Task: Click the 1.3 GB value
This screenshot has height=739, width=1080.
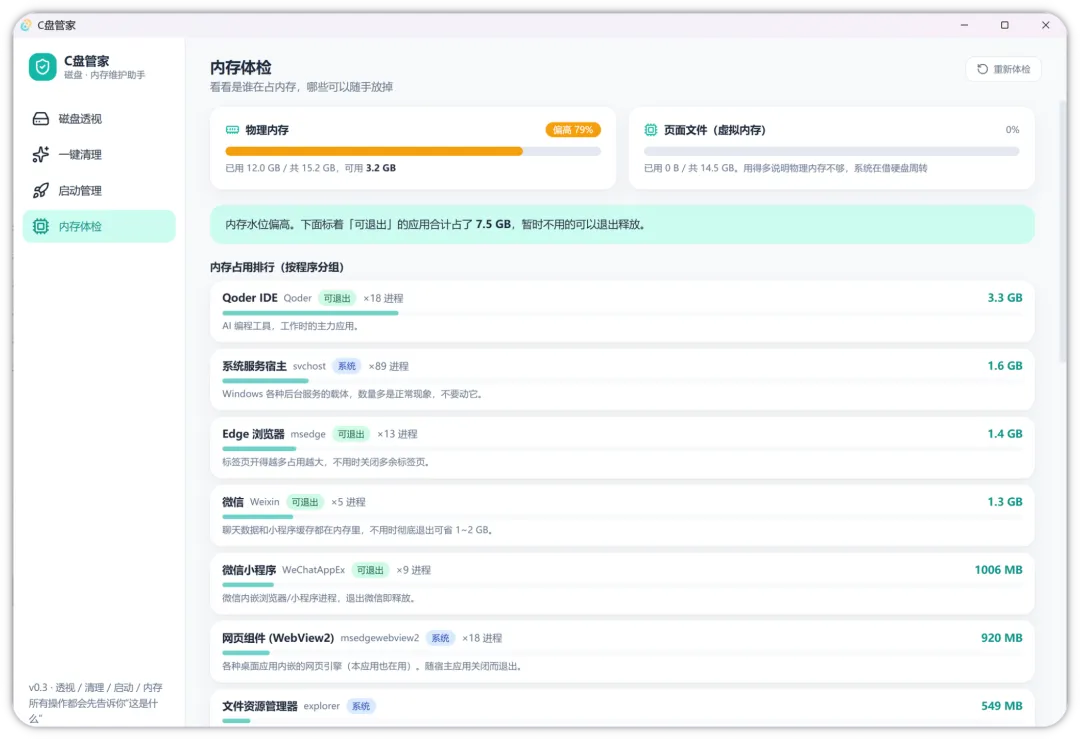Action: click(x=1005, y=501)
